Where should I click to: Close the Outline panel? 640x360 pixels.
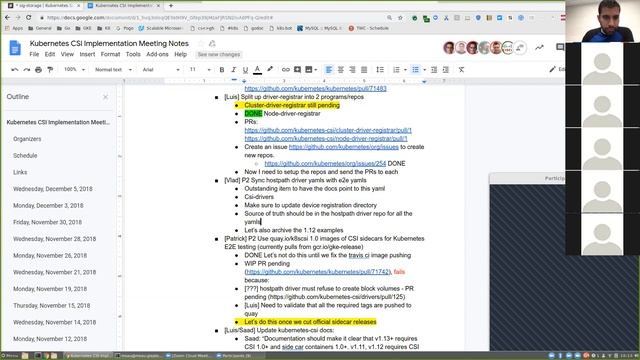pos(106,97)
